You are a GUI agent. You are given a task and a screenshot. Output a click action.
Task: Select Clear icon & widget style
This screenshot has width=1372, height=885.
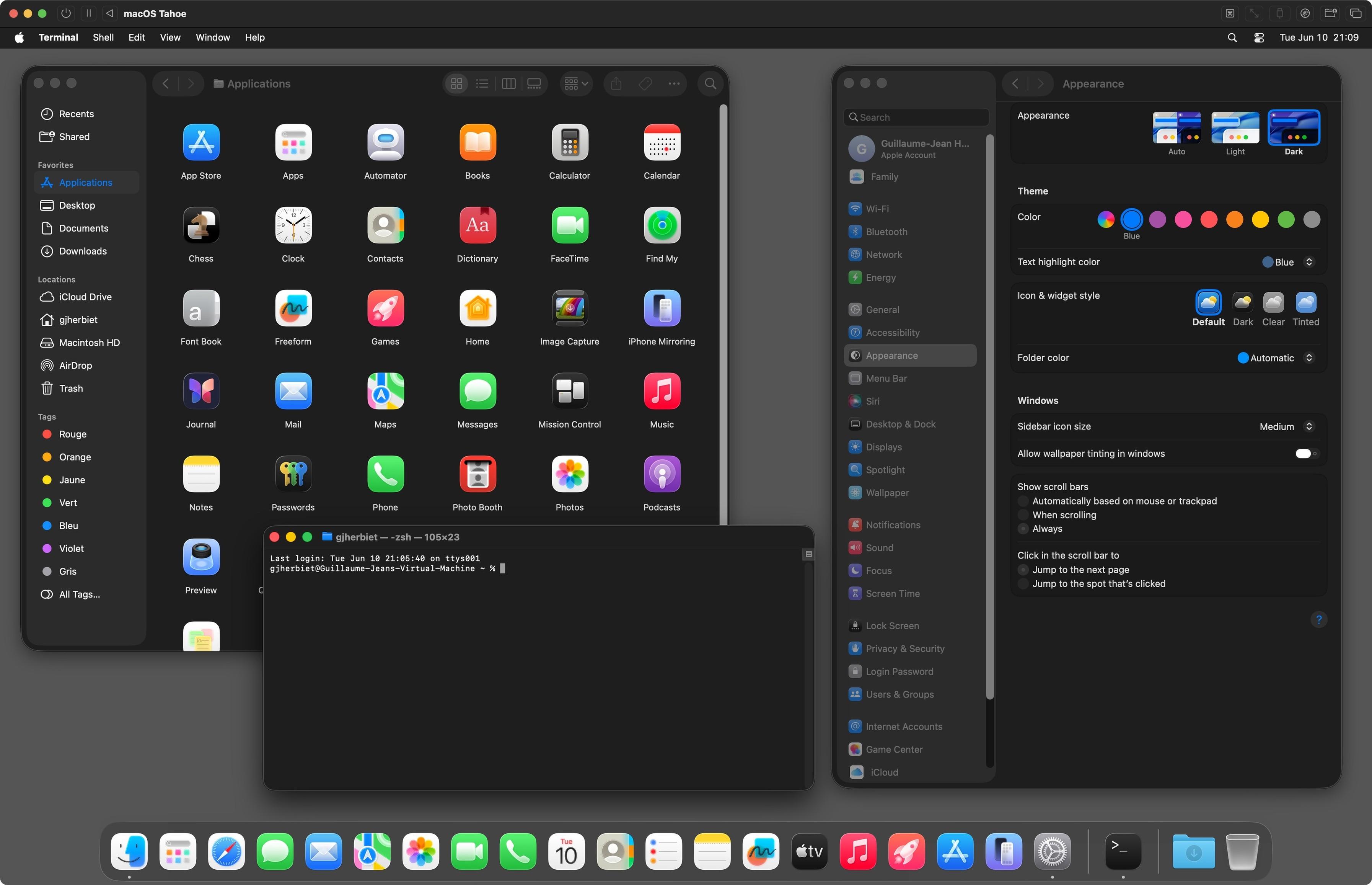coord(1273,302)
